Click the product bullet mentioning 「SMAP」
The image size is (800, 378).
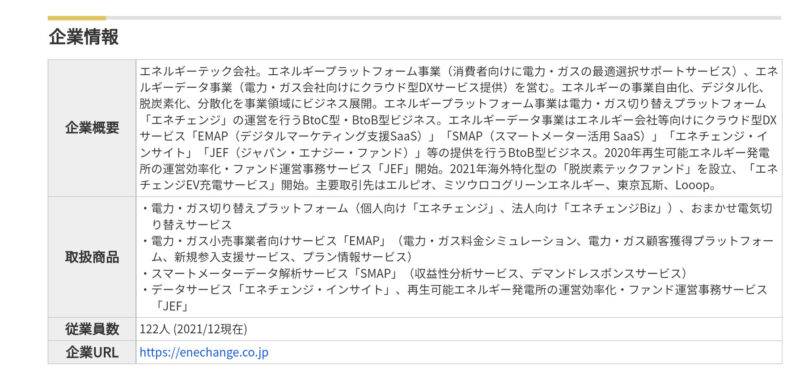tap(414, 273)
